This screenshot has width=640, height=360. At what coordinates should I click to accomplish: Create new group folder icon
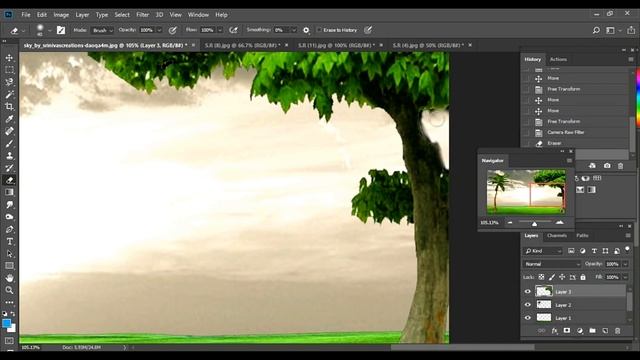pyautogui.click(x=592, y=331)
